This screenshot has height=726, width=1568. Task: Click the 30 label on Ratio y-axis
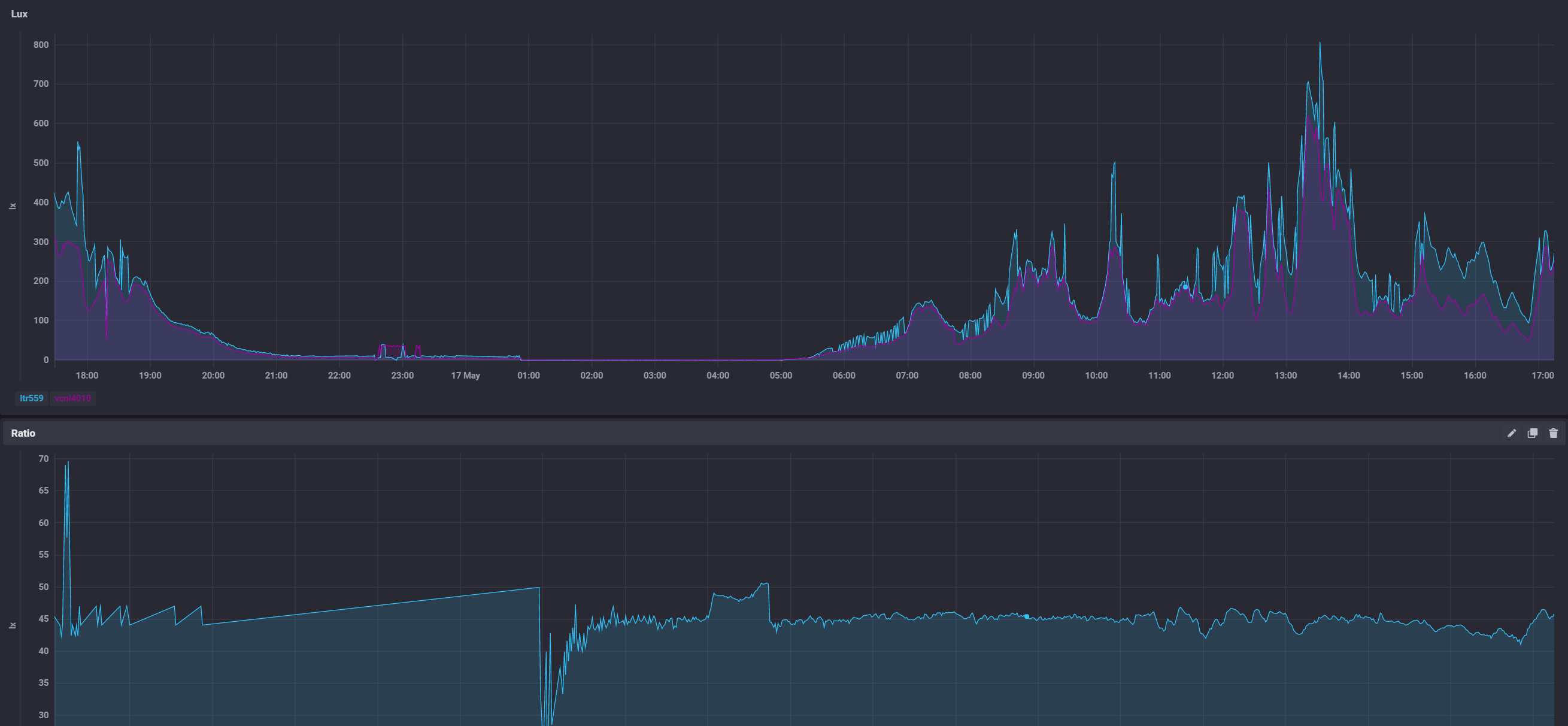[43, 715]
